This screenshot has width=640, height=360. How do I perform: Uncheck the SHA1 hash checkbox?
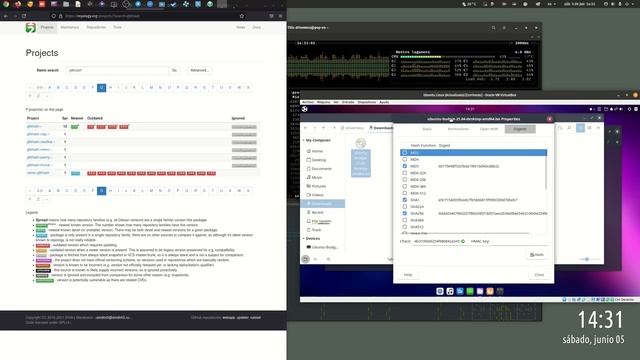404,200
